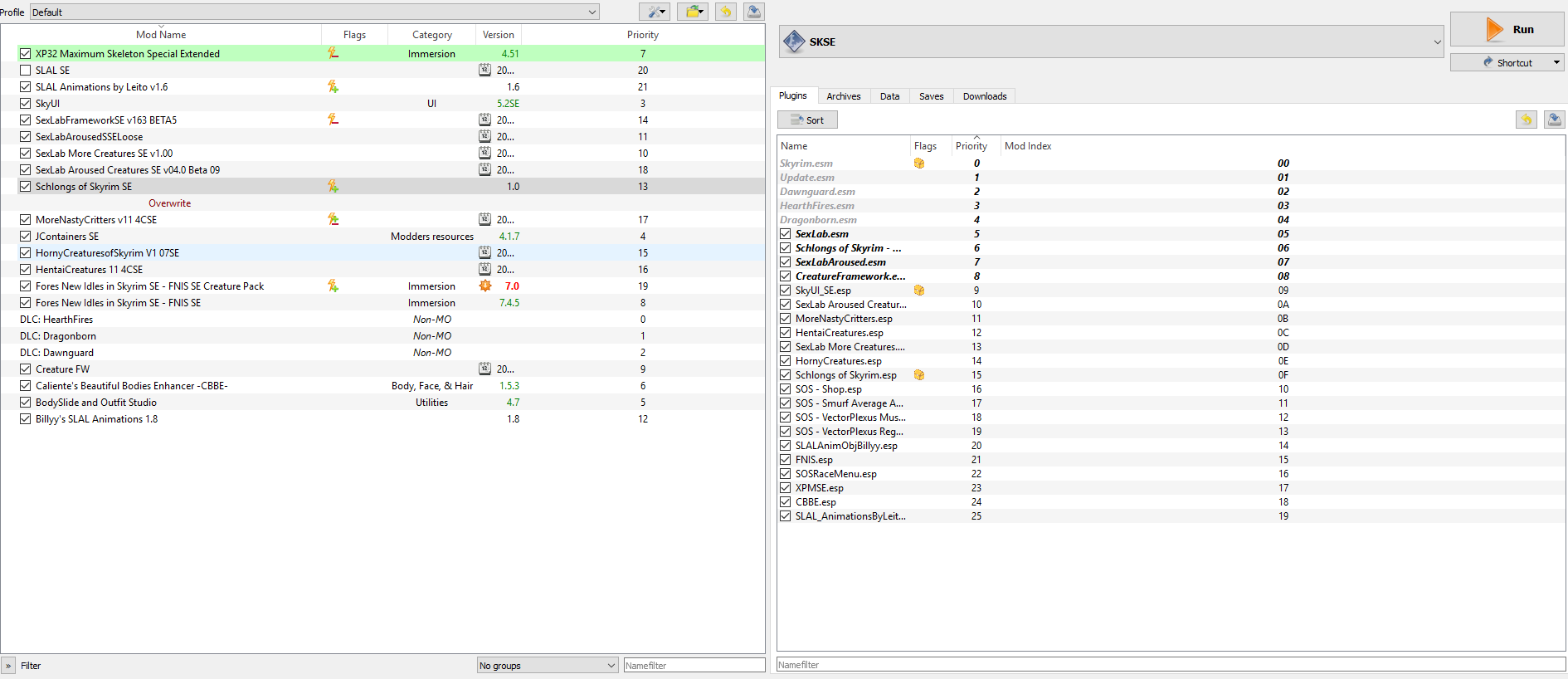1568x679 pixels.
Task: Toggle SOS - Shop.esp plugin checkbox
Action: point(785,389)
